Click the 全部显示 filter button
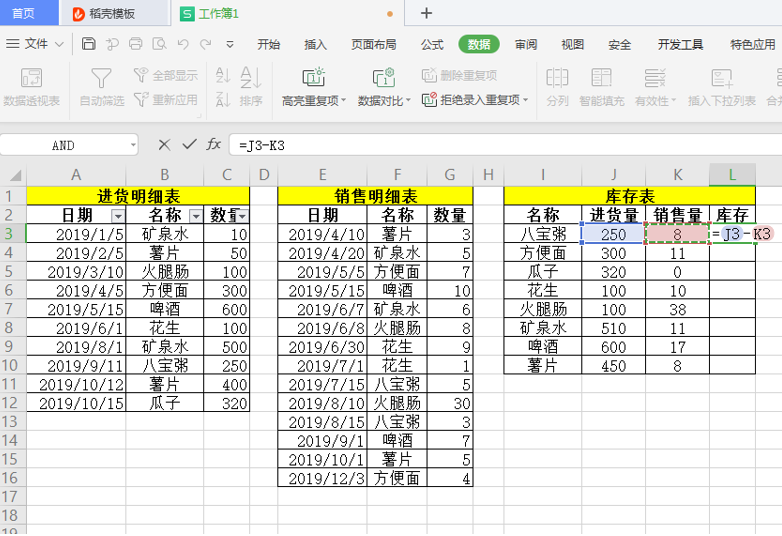This screenshot has height=536, width=782. coord(166,75)
